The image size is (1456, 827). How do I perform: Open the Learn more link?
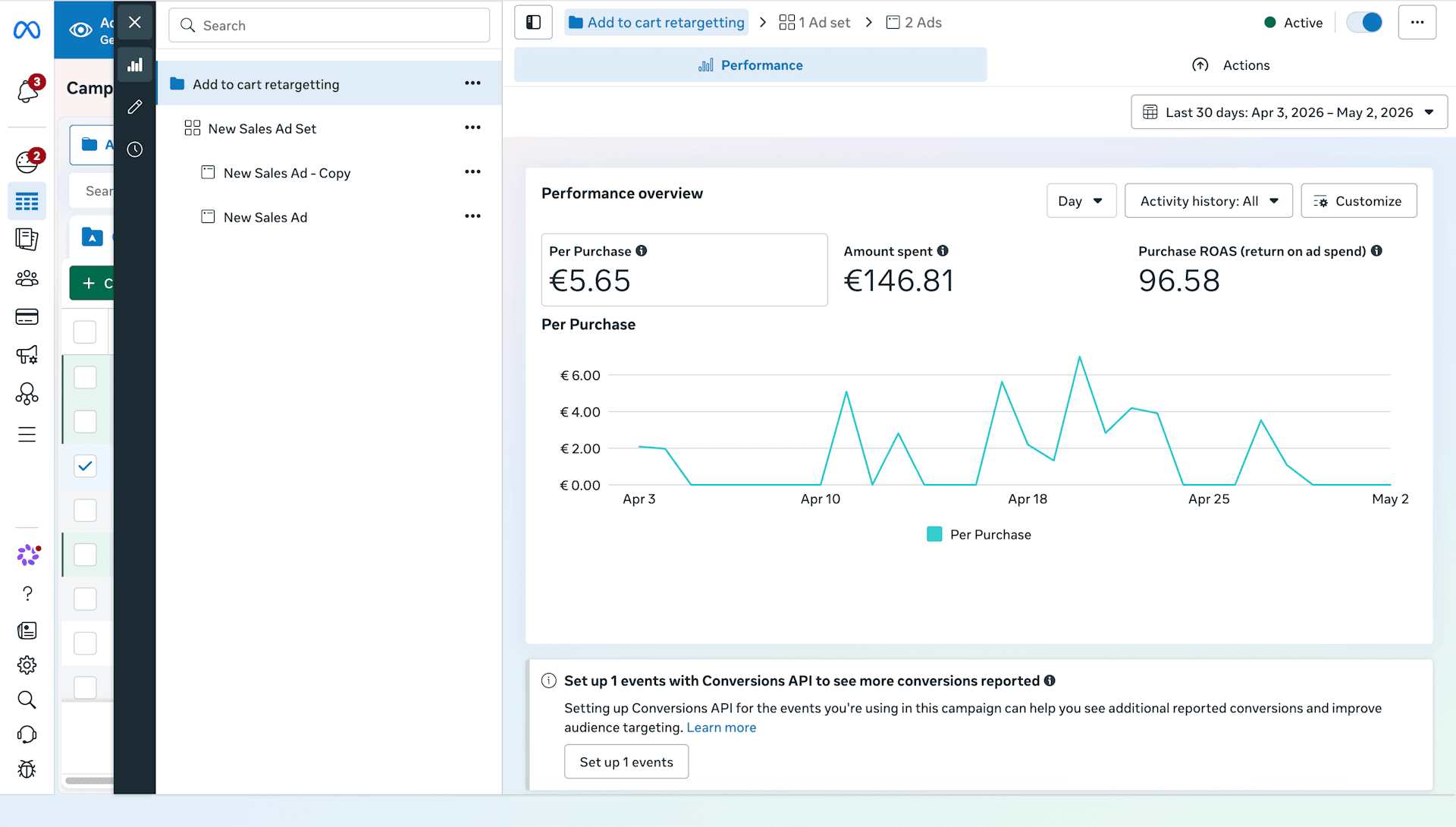pos(721,728)
